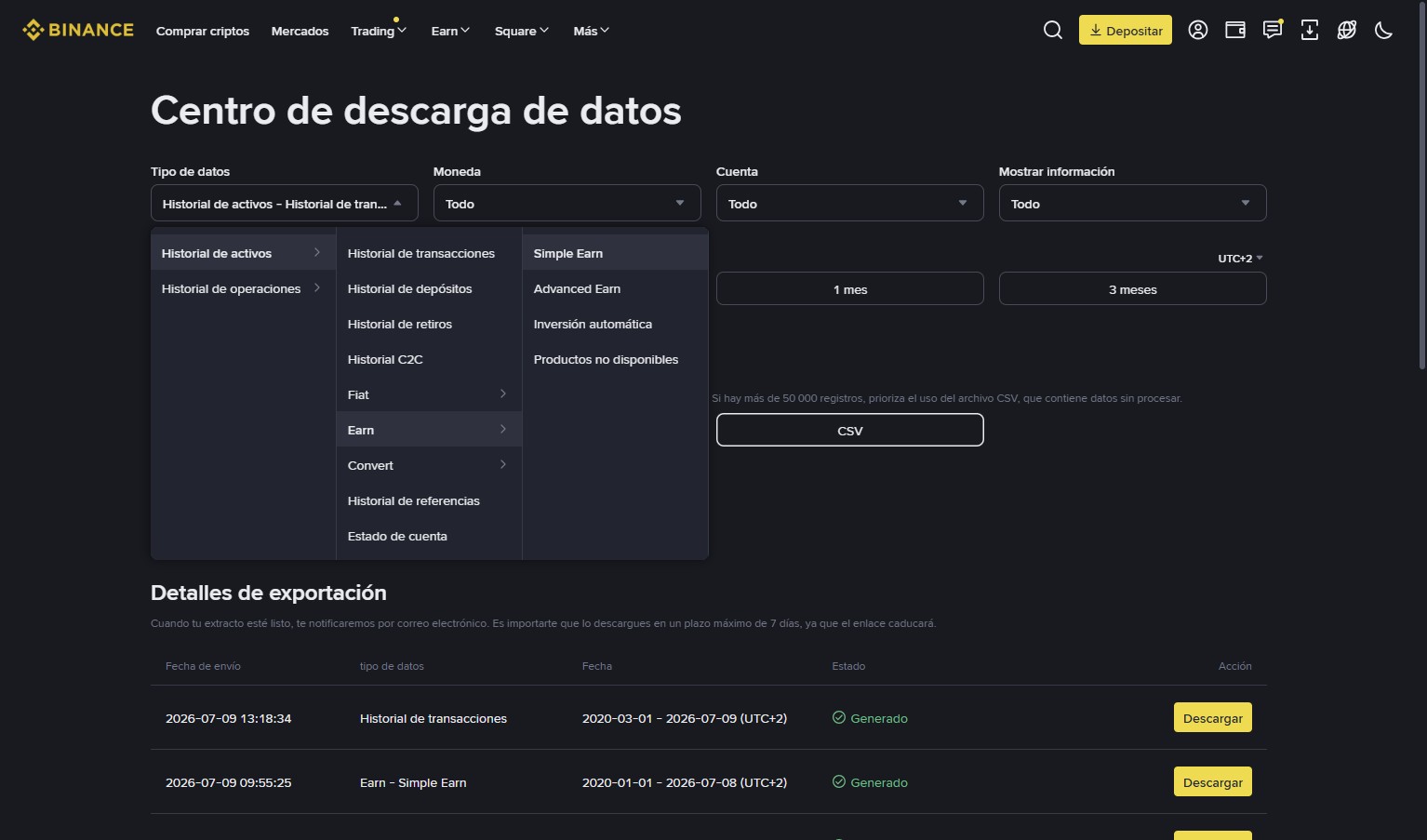Expand the Fiat submenu
Viewport: 1427px width, 840px height.
pos(429,394)
